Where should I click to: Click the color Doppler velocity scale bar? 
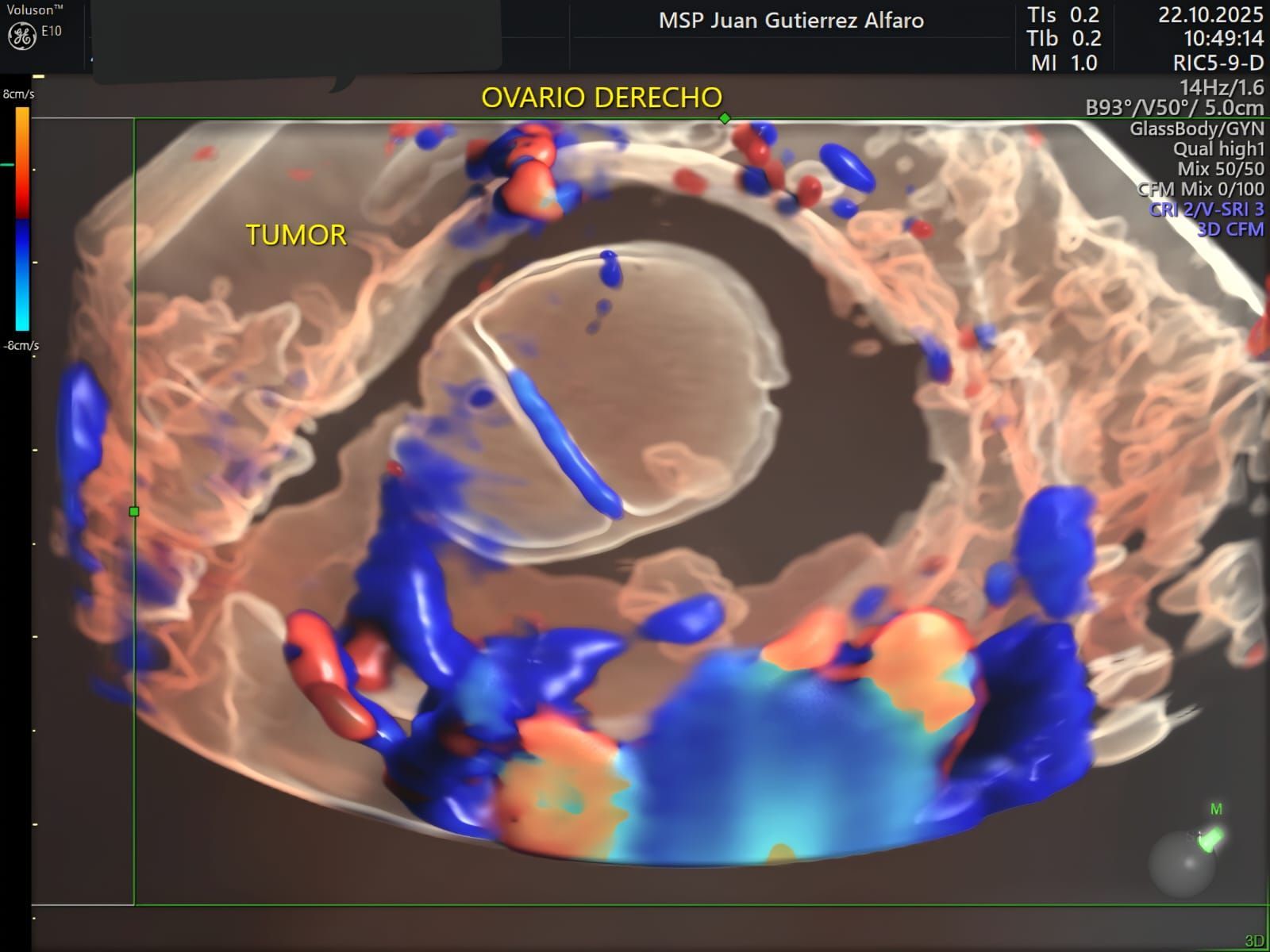click(22, 219)
